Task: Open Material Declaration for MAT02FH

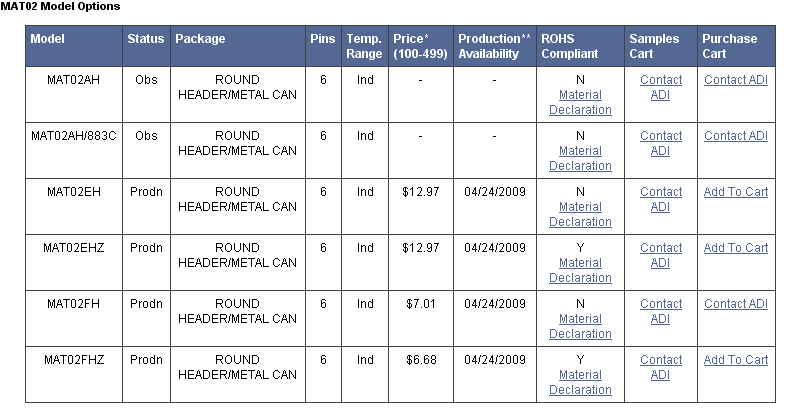Action: (580, 326)
